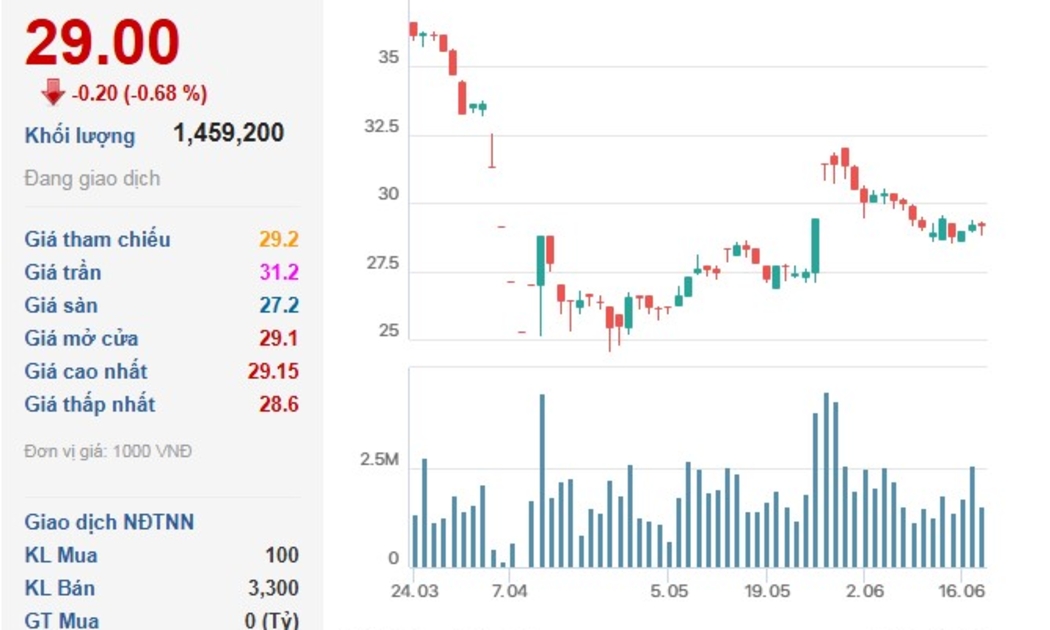Open the Giao dịch NĐTNN section heading
Image resolution: width=1050 pixels, height=630 pixels.
pos(109,522)
